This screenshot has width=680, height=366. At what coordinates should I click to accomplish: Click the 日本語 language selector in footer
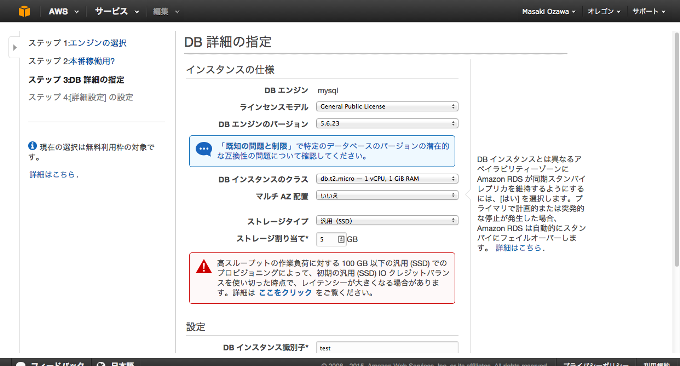(116, 363)
